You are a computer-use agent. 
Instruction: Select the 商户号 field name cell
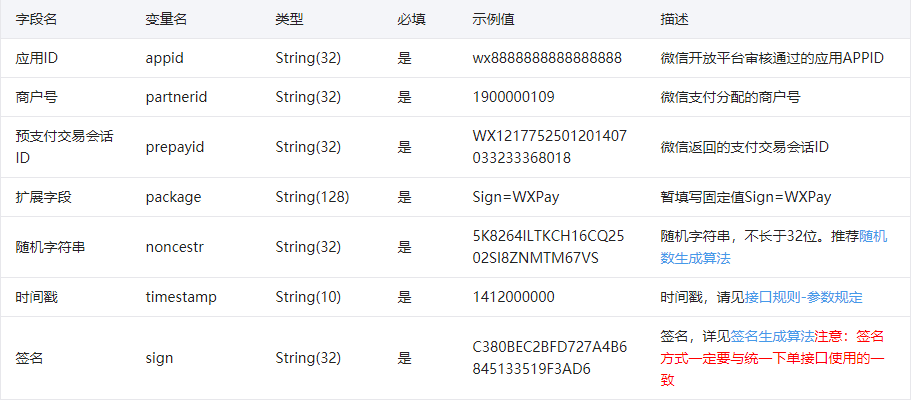36,97
